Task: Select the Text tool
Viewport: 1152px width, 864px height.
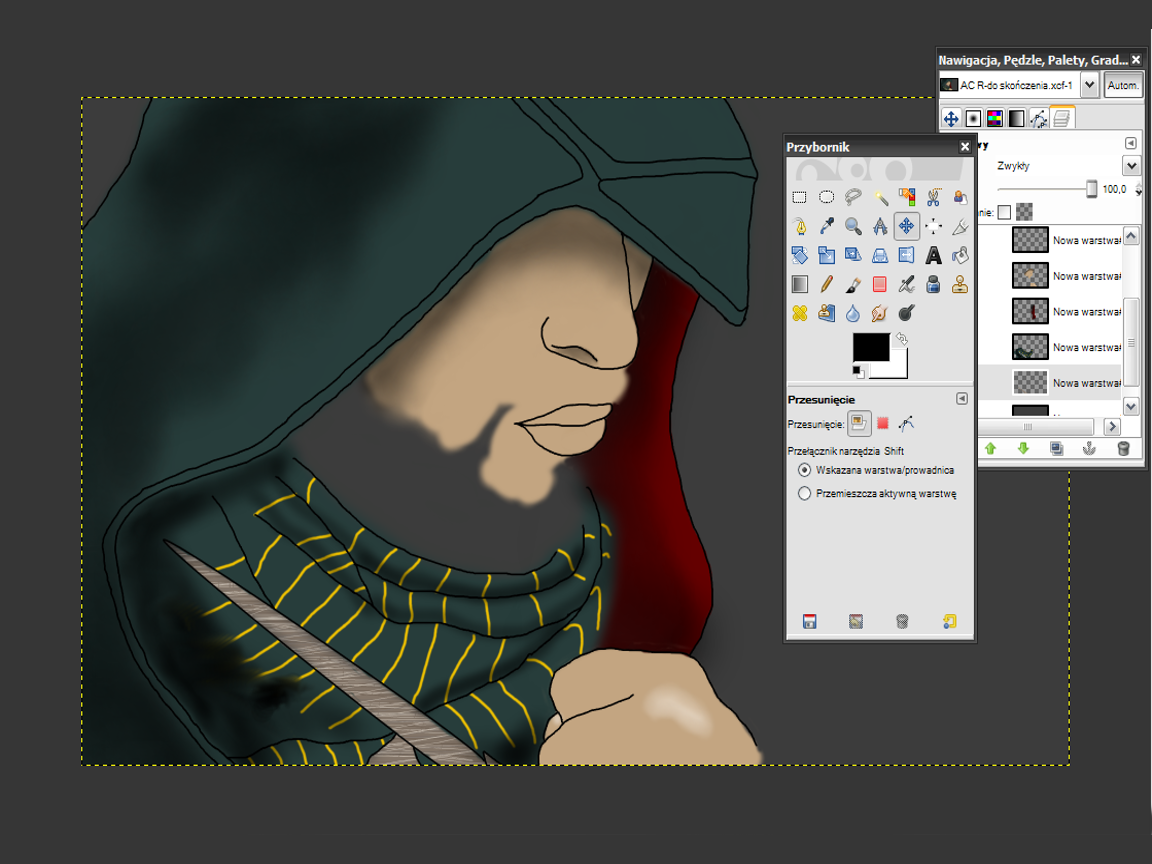Action: (934, 255)
